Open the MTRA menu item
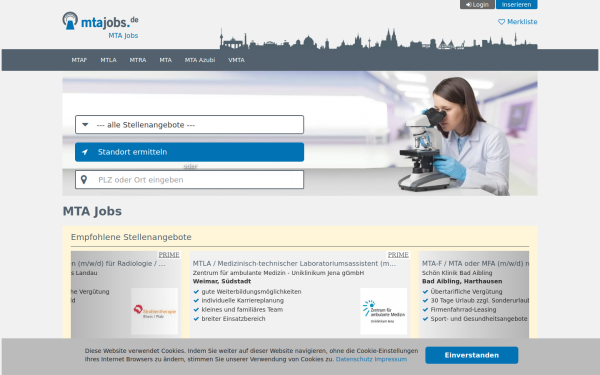The height and width of the screenshot is (375, 600). [138, 60]
